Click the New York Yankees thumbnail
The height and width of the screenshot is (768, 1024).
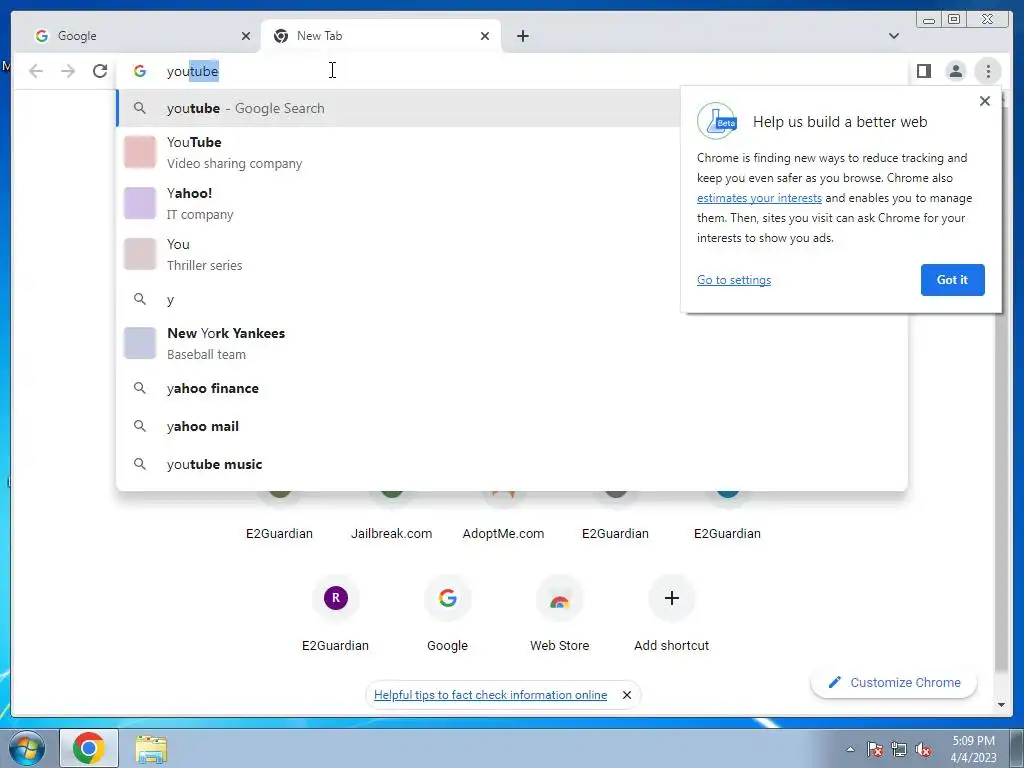click(x=140, y=343)
